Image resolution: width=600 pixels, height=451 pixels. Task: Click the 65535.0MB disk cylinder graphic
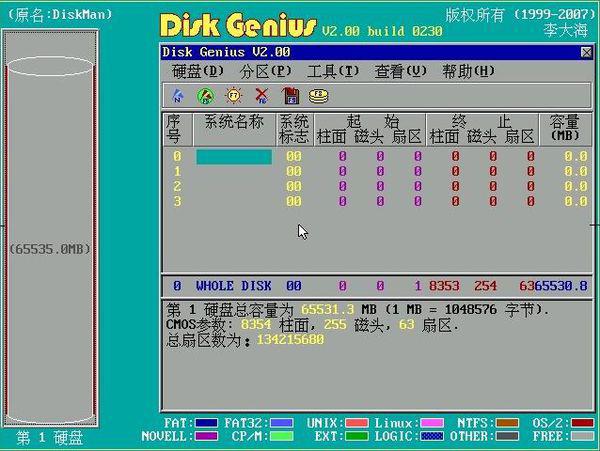coord(50,242)
